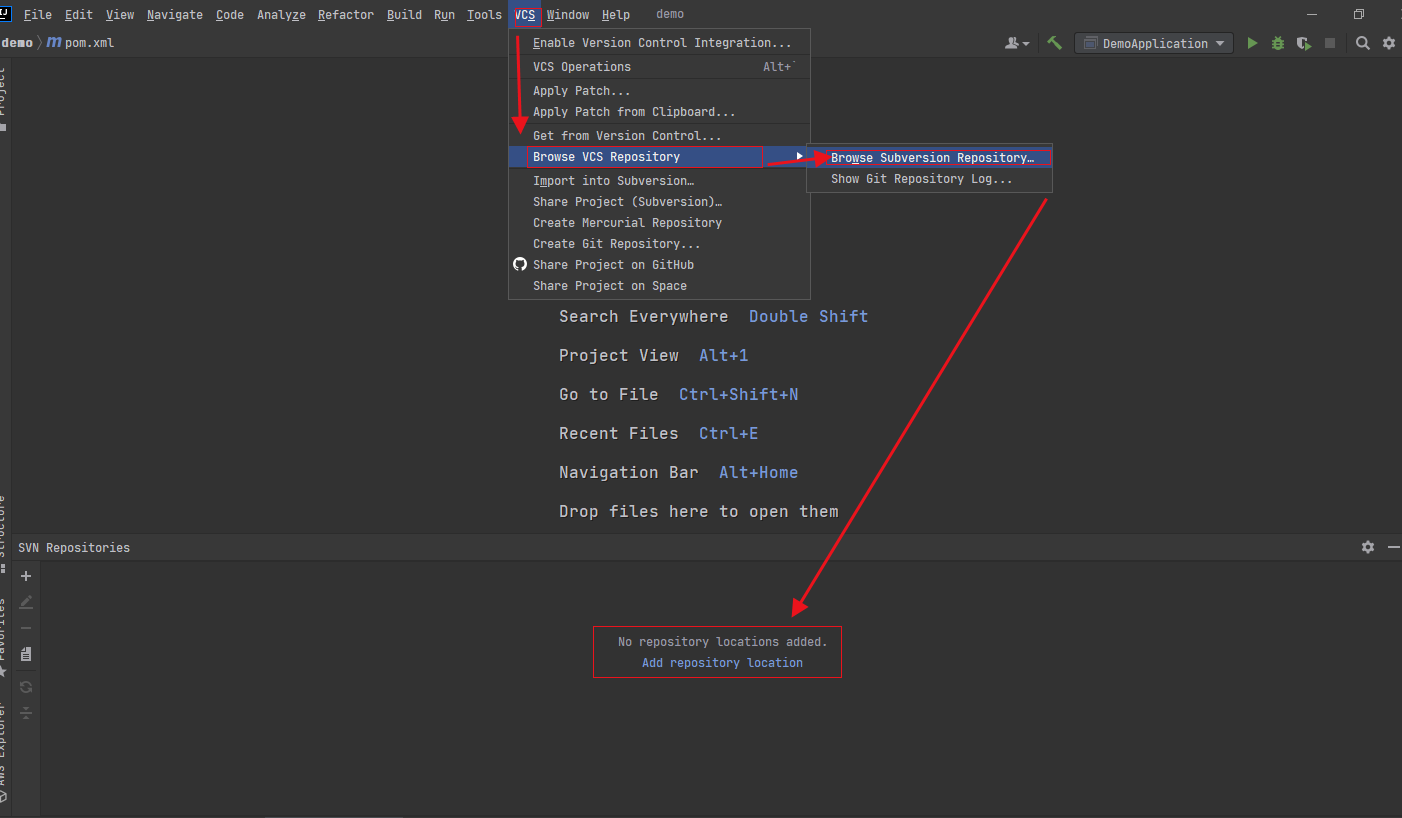The image size is (1402, 818).
Task: Click the Ctrl+Shift+N shortcut text
Action: coord(738,394)
